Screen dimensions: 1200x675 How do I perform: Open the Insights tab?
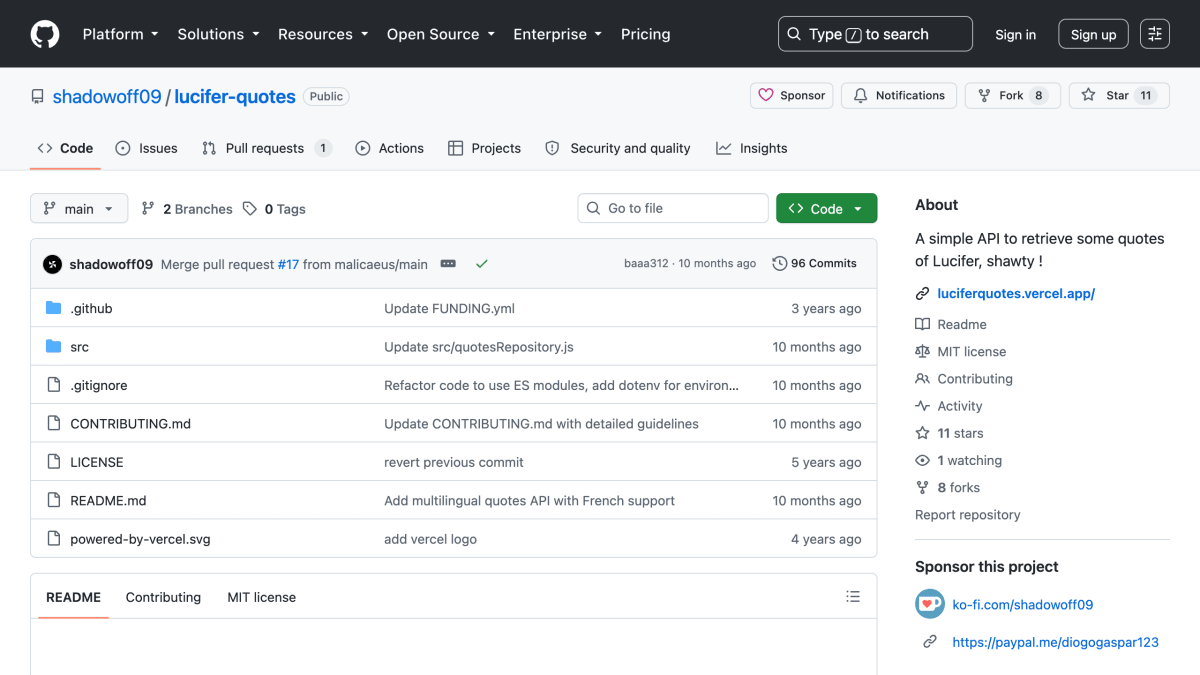click(x=752, y=148)
